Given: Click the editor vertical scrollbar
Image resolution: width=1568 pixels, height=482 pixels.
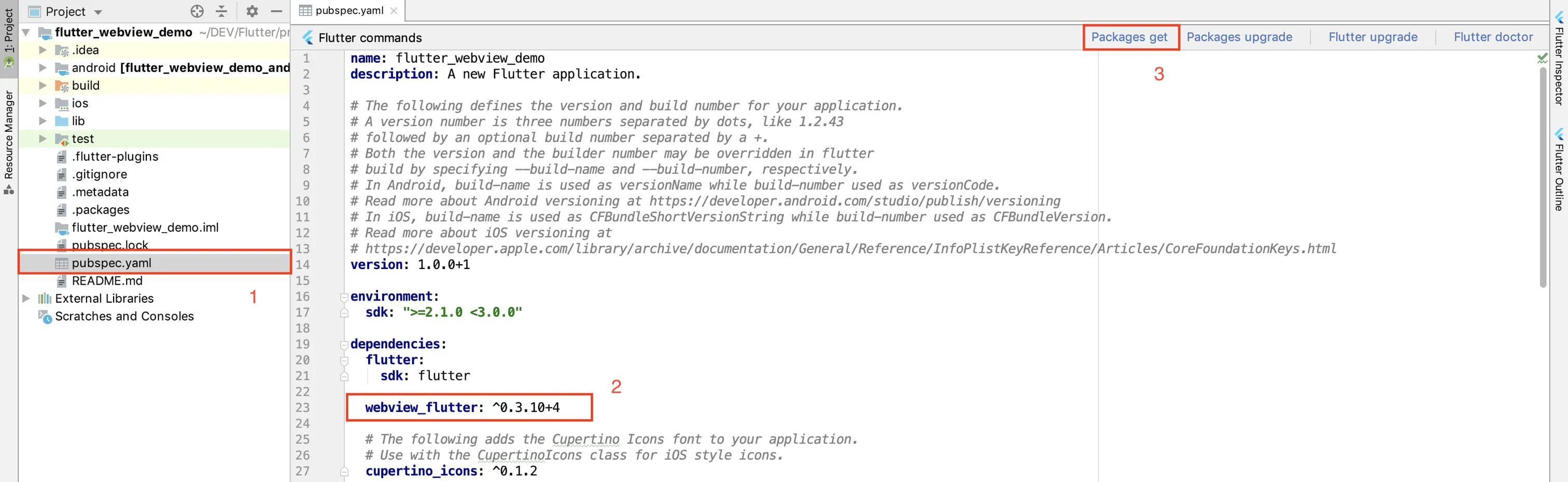Looking at the screenshot, I should pyautogui.click(x=1543, y=177).
